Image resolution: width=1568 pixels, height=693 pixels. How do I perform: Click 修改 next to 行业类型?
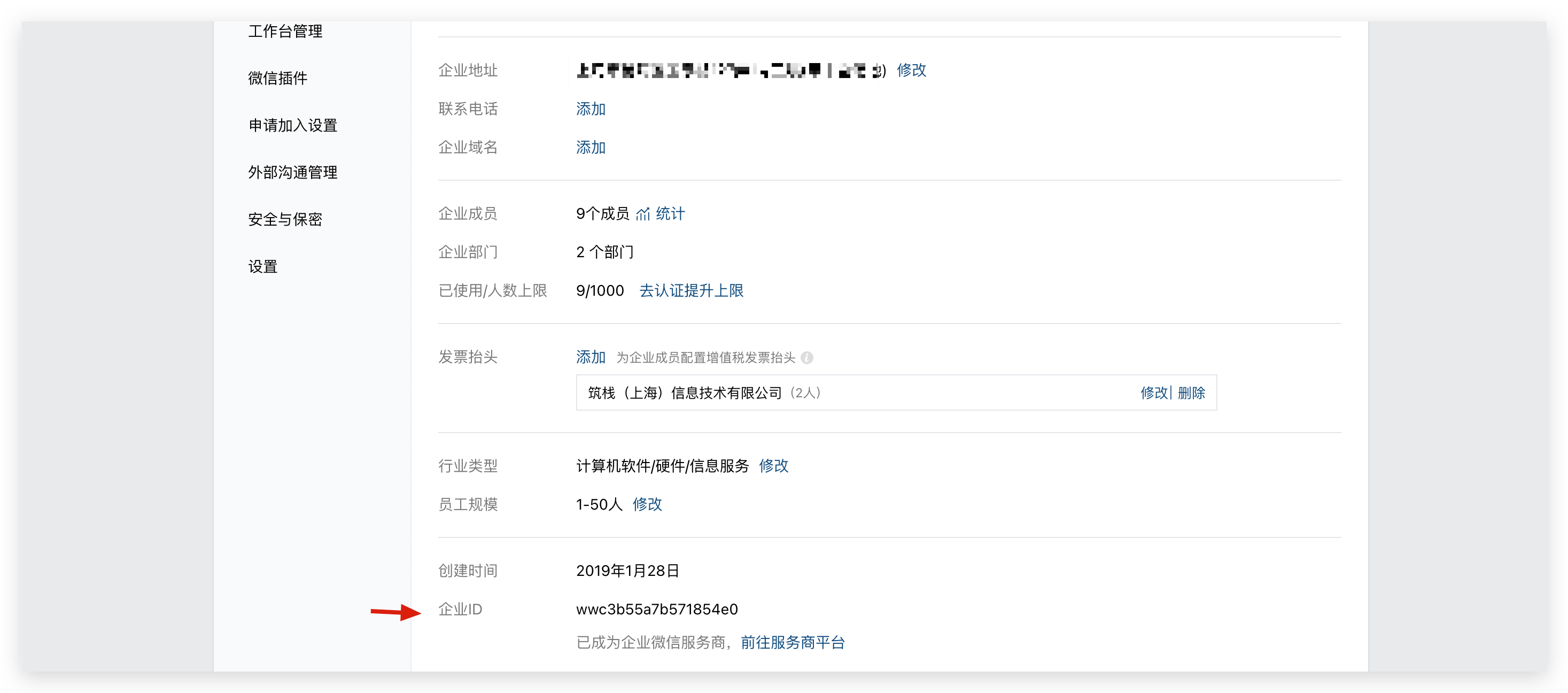(773, 466)
